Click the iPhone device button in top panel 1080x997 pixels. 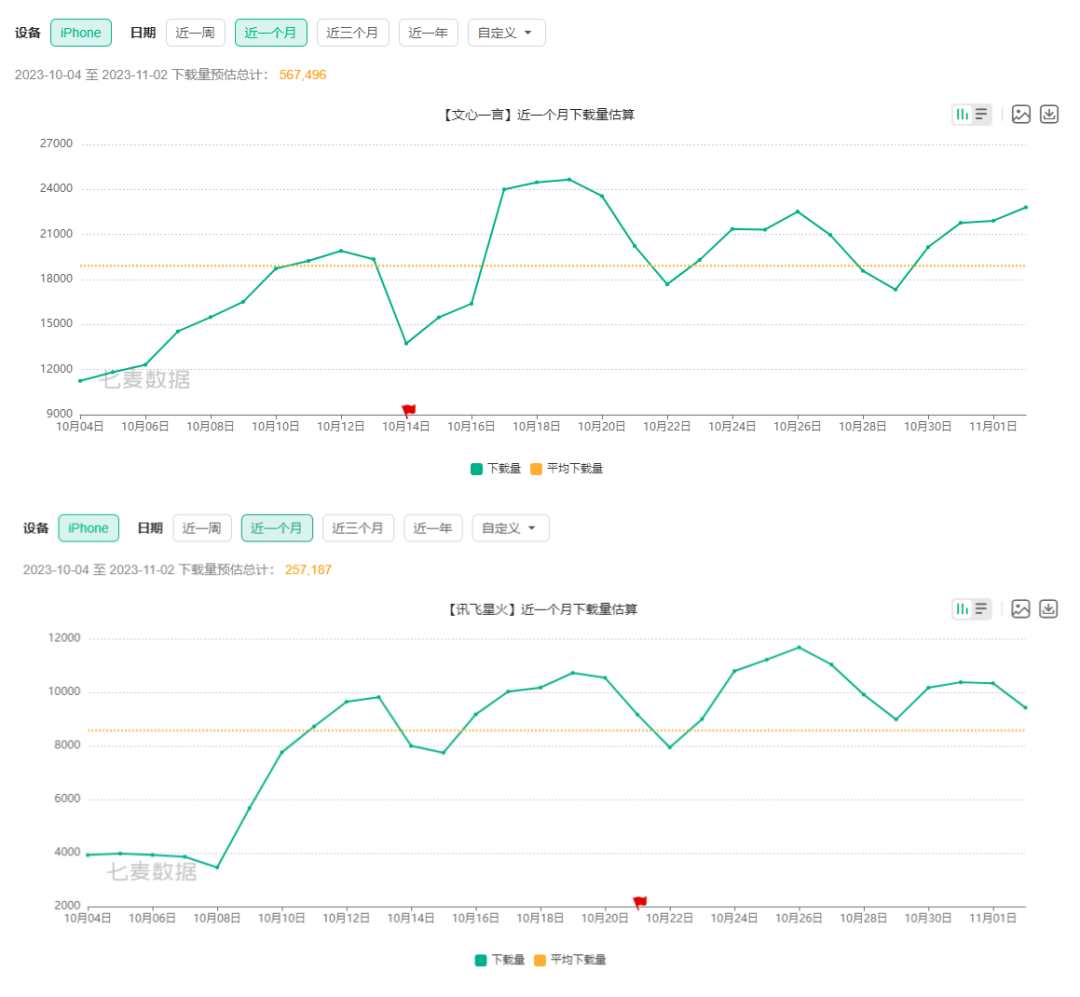coord(81,33)
